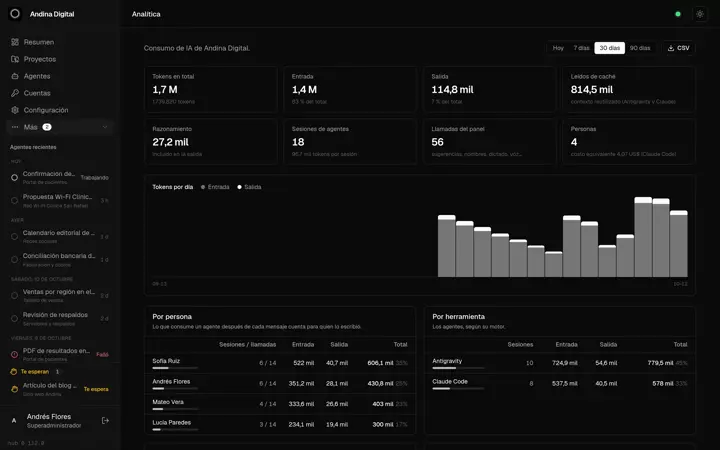
Task: Click the CSV download arrow icon
Action: tap(671, 48)
